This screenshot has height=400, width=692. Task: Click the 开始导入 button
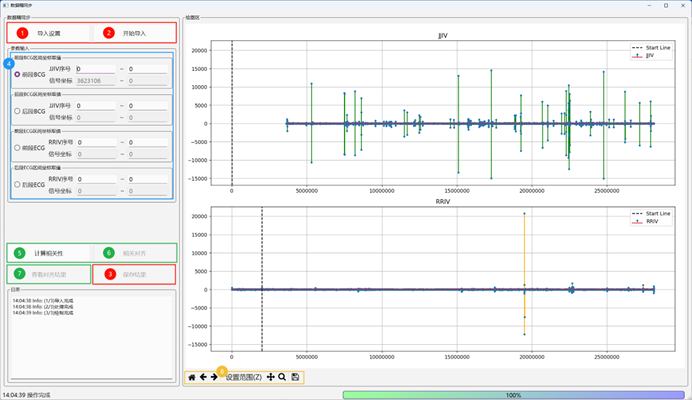coord(134,33)
